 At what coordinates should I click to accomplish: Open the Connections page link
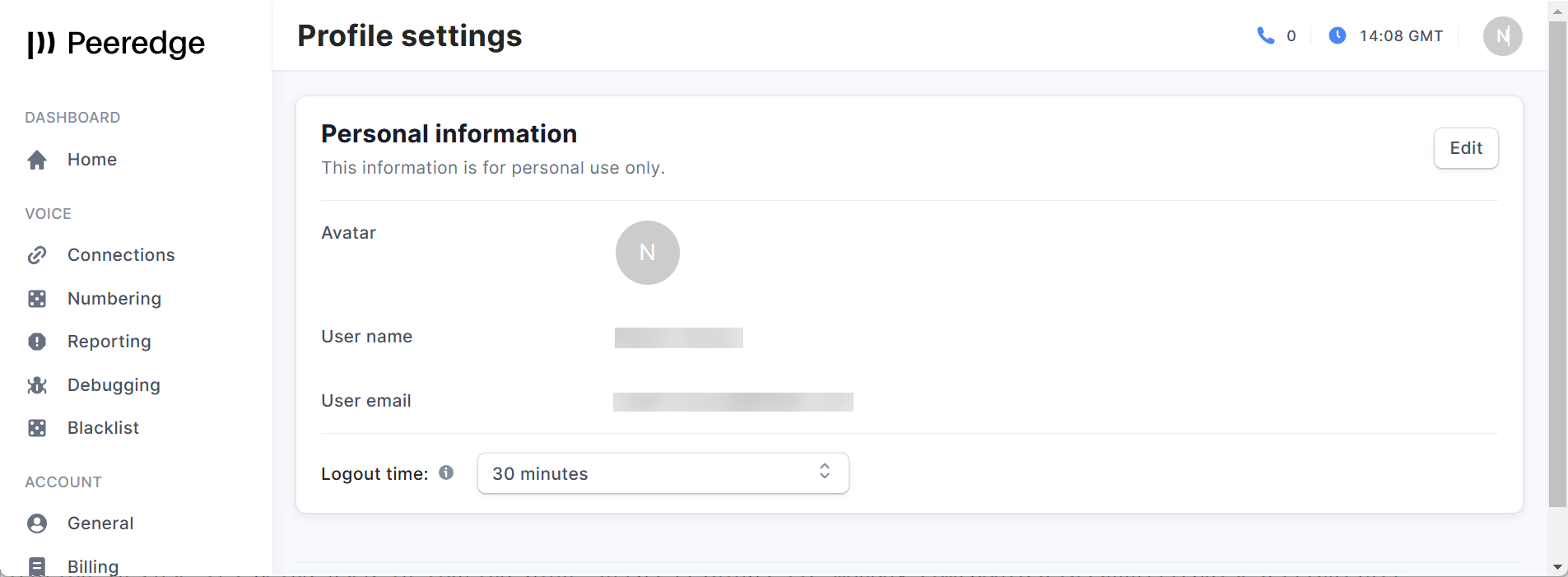(121, 255)
